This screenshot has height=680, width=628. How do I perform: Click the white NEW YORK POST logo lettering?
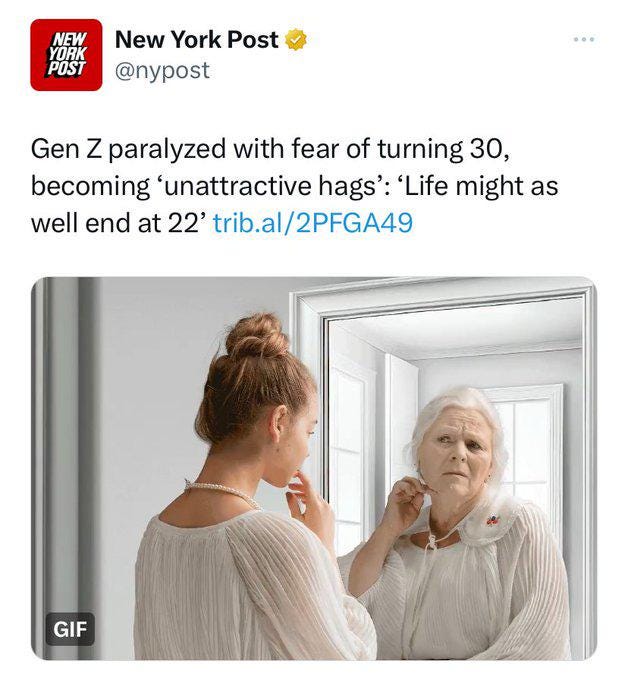[x=66, y=55]
